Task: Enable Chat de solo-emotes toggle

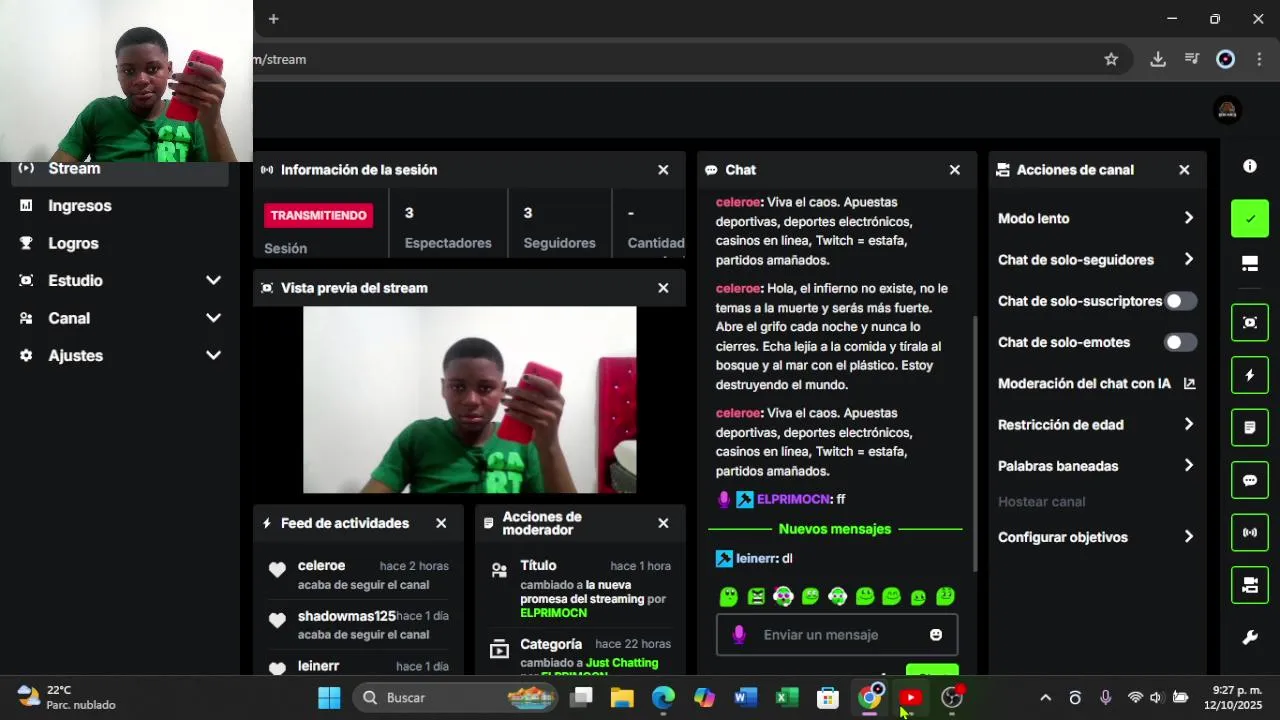Action: click(x=1180, y=342)
